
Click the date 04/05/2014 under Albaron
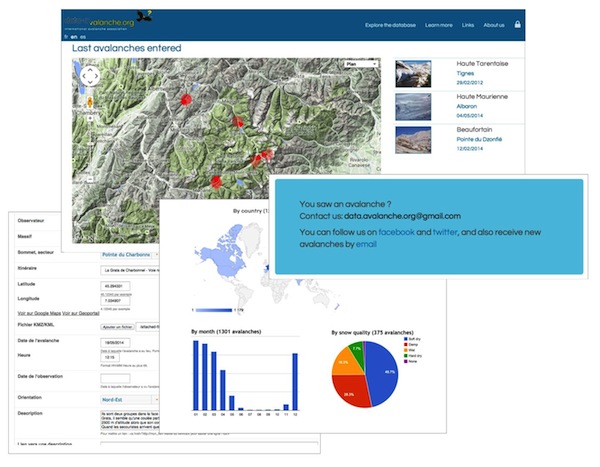click(470, 116)
